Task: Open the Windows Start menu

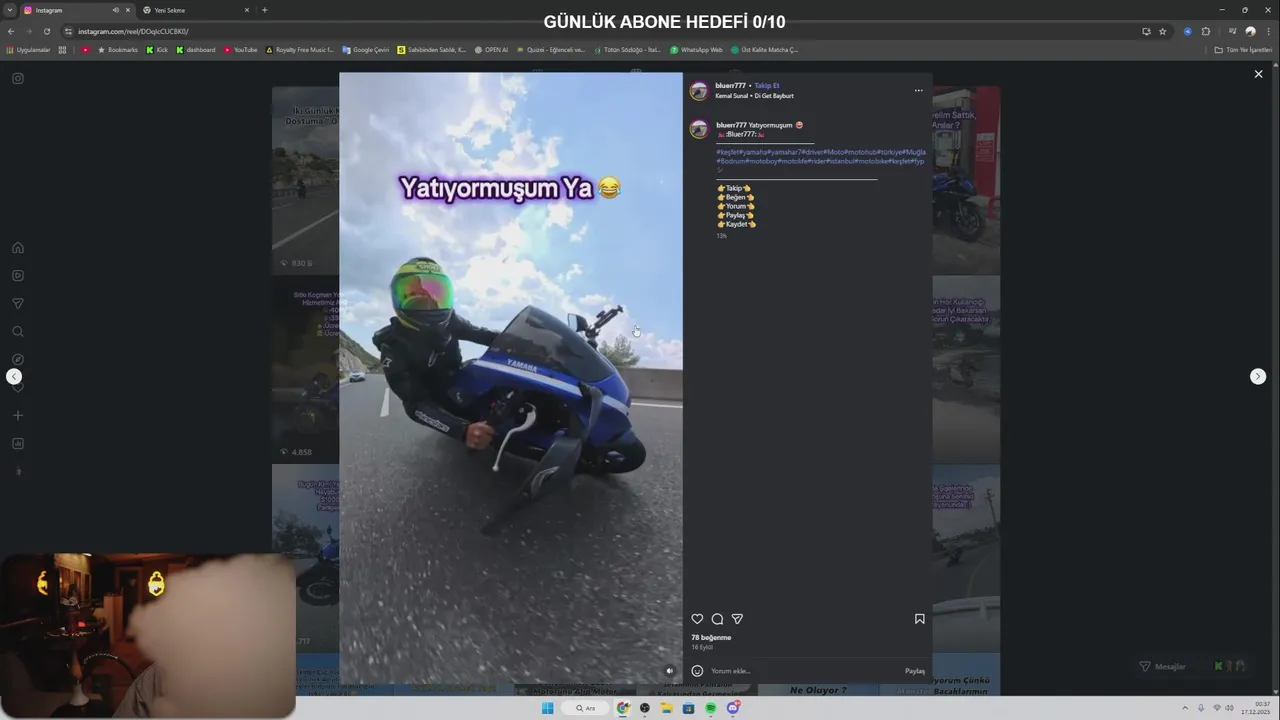Action: pyautogui.click(x=547, y=708)
